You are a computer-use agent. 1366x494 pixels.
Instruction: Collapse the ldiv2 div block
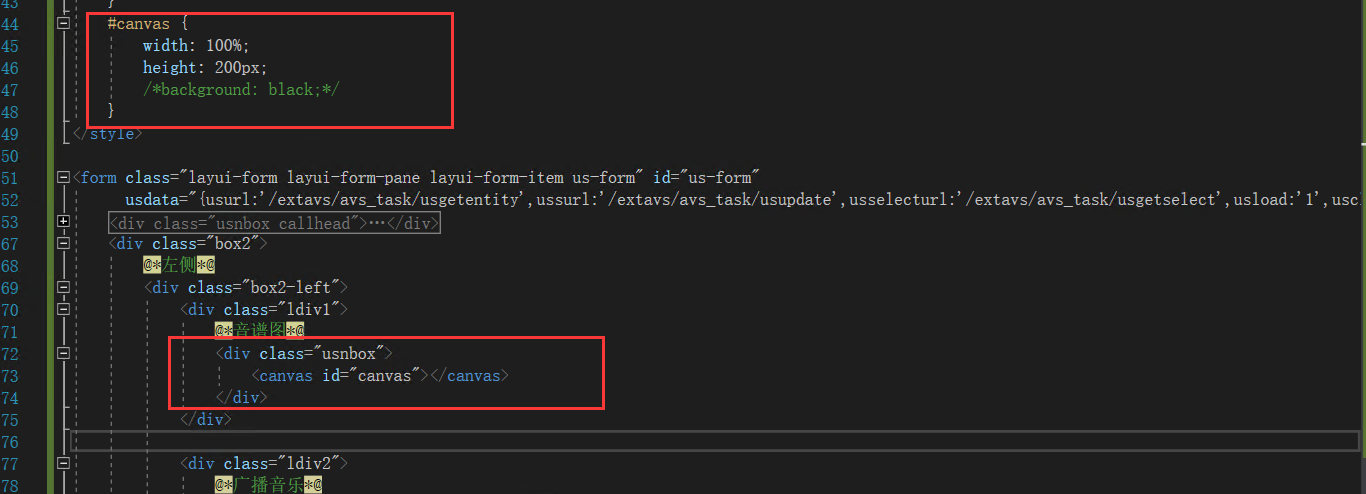64,464
